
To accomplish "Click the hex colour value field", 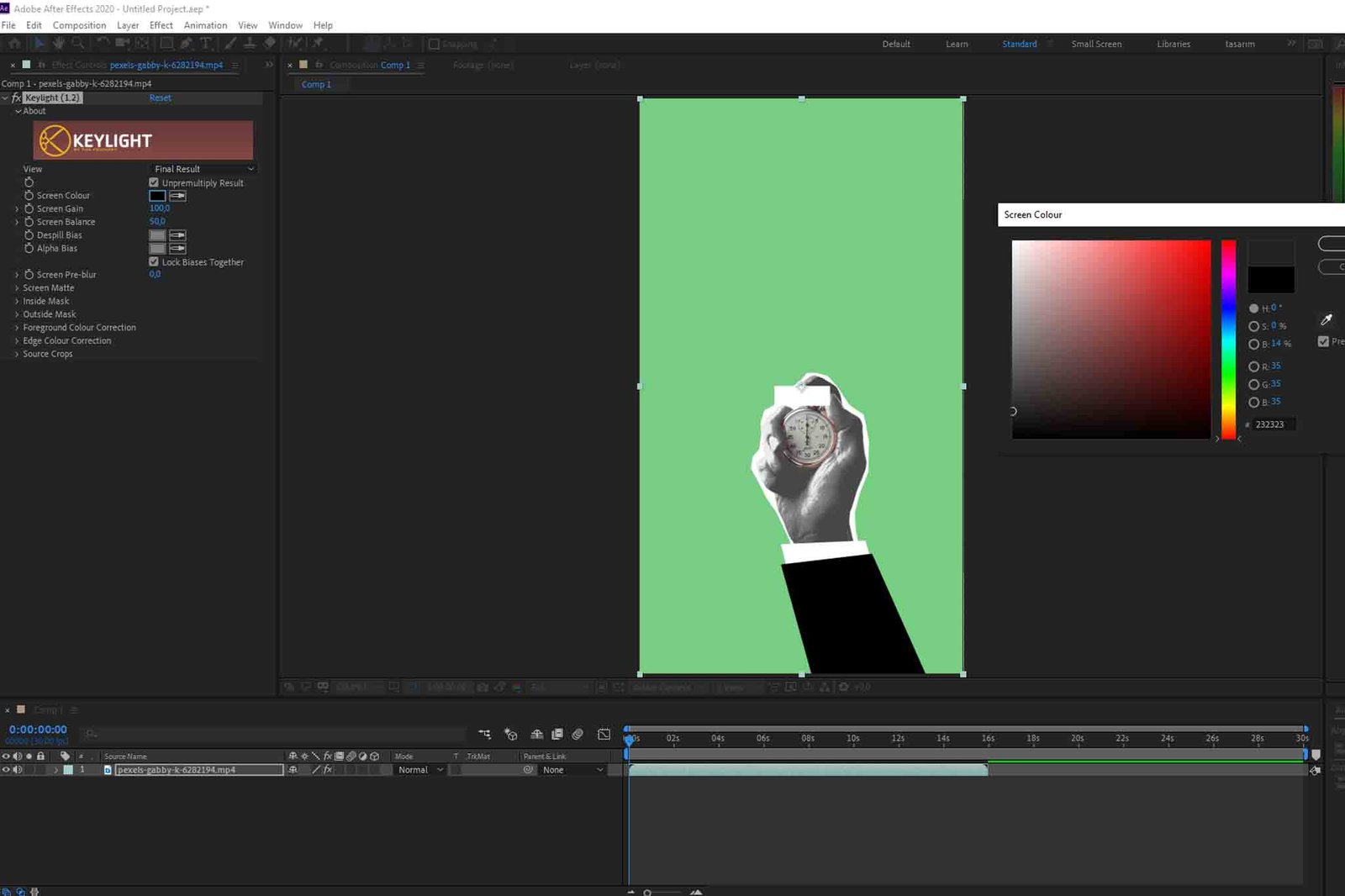I will [1270, 424].
